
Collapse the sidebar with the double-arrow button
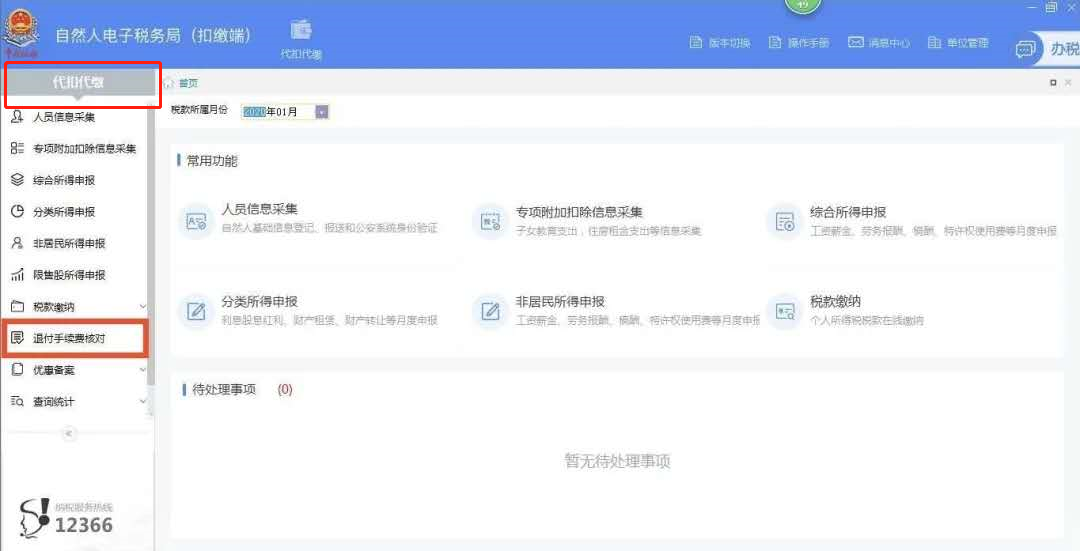pos(69,433)
